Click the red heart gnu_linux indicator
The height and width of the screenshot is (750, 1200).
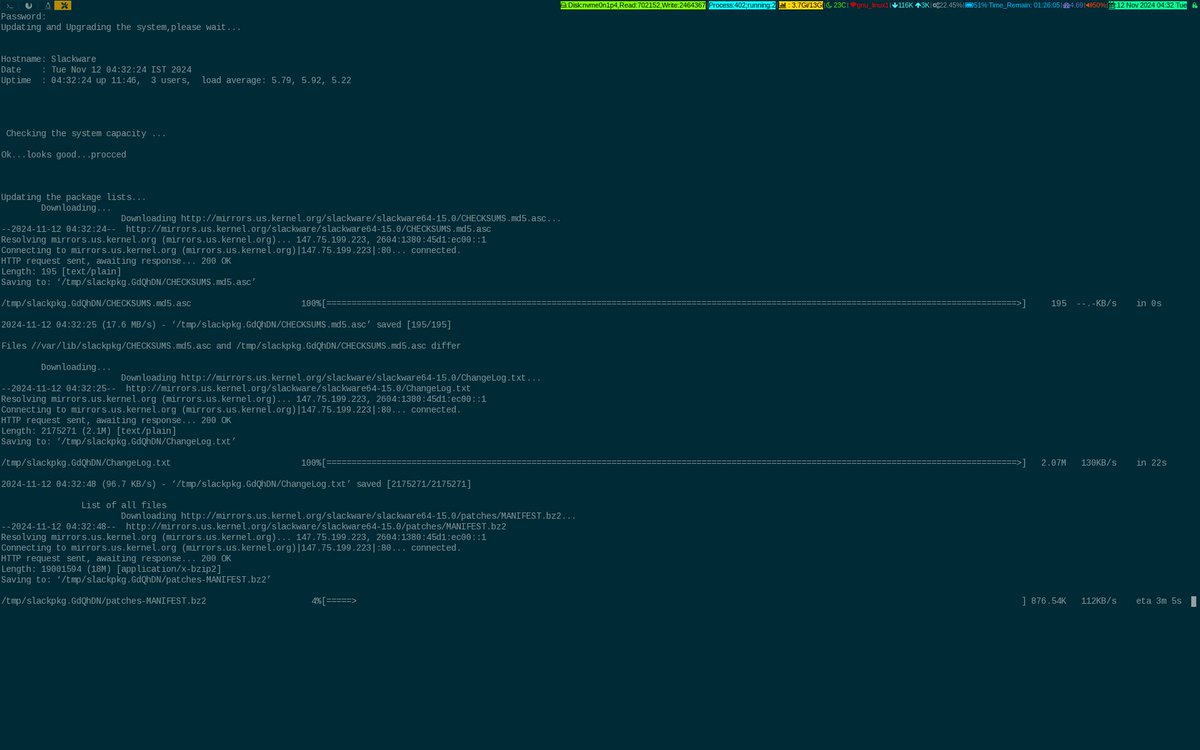869,5
